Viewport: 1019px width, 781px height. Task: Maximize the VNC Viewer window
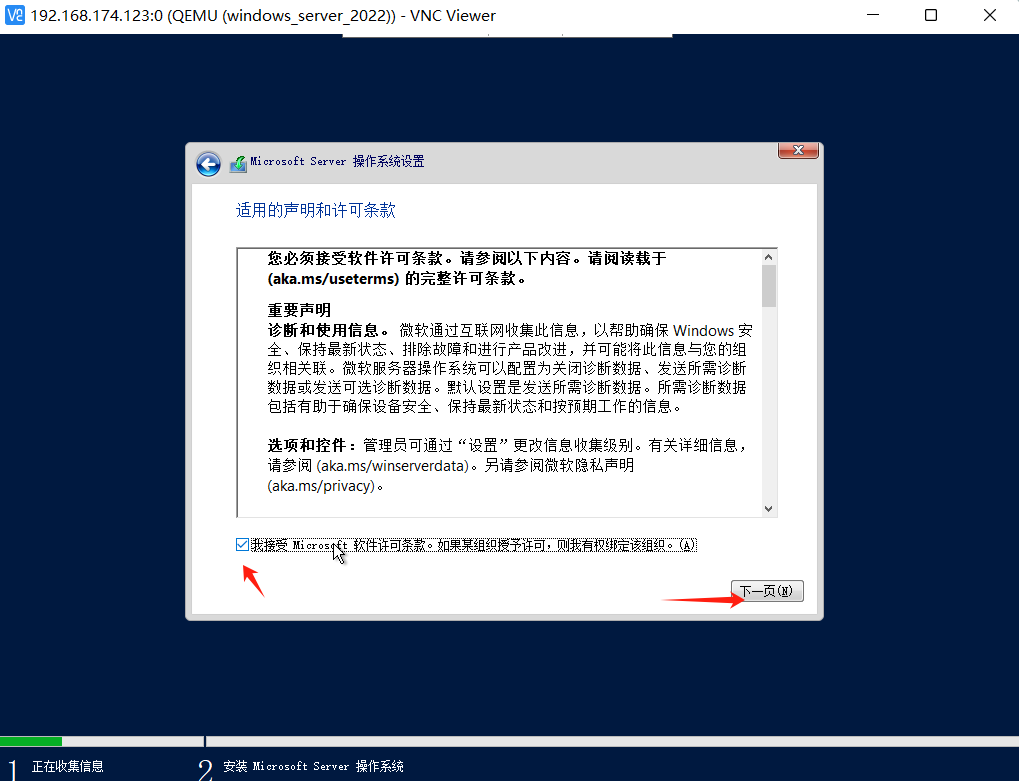click(x=931, y=15)
